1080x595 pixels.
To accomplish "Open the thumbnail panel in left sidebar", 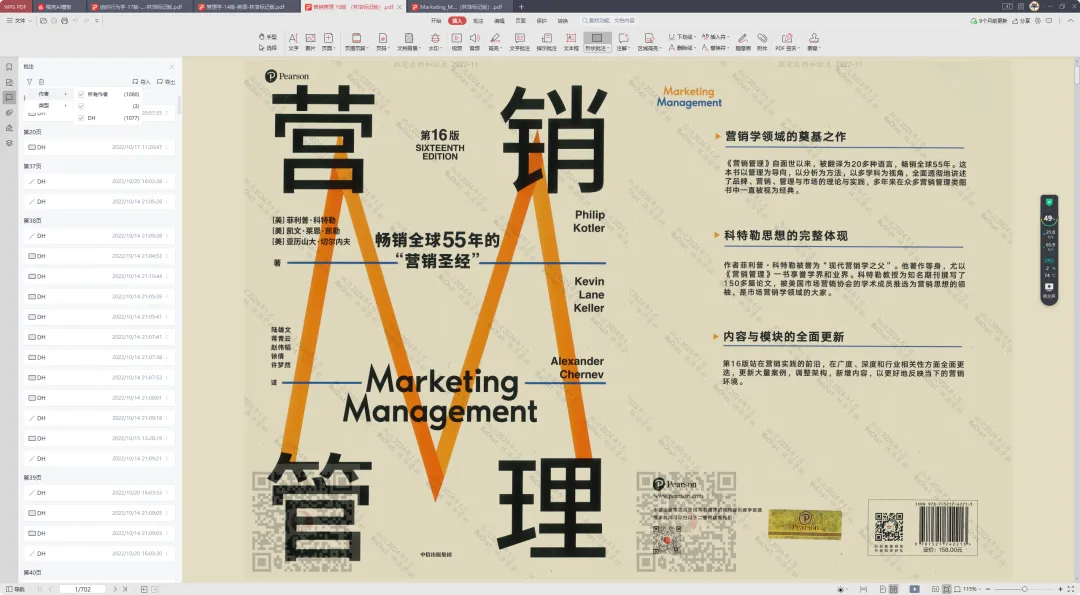I will pos(9,82).
